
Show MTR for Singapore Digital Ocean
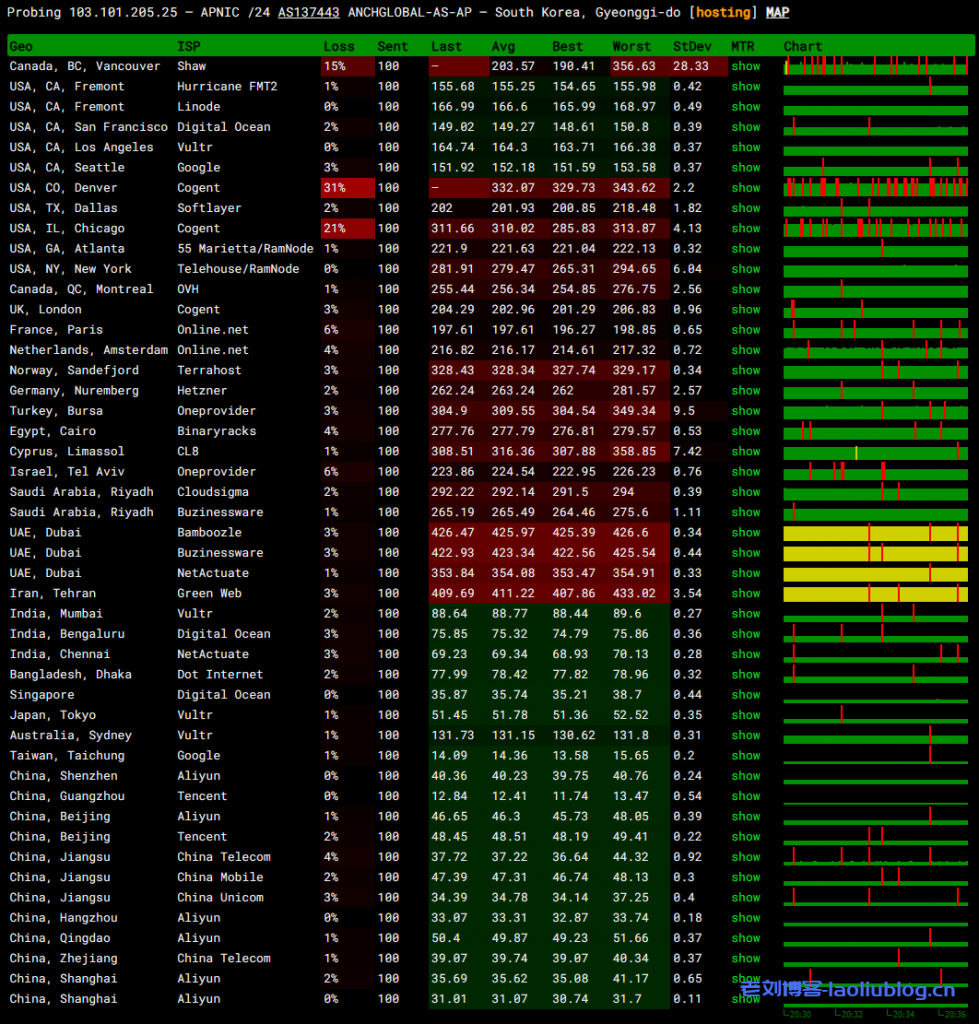click(x=745, y=694)
